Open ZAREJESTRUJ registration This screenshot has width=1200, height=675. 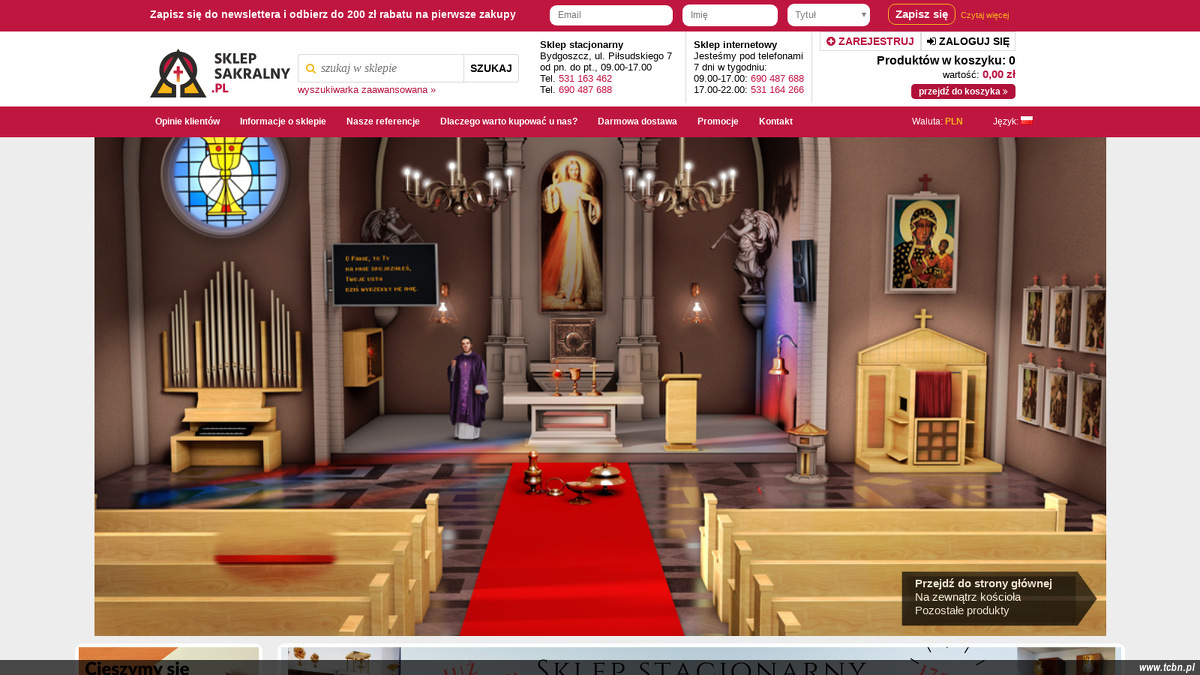pyautogui.click(x=870, y=41)
